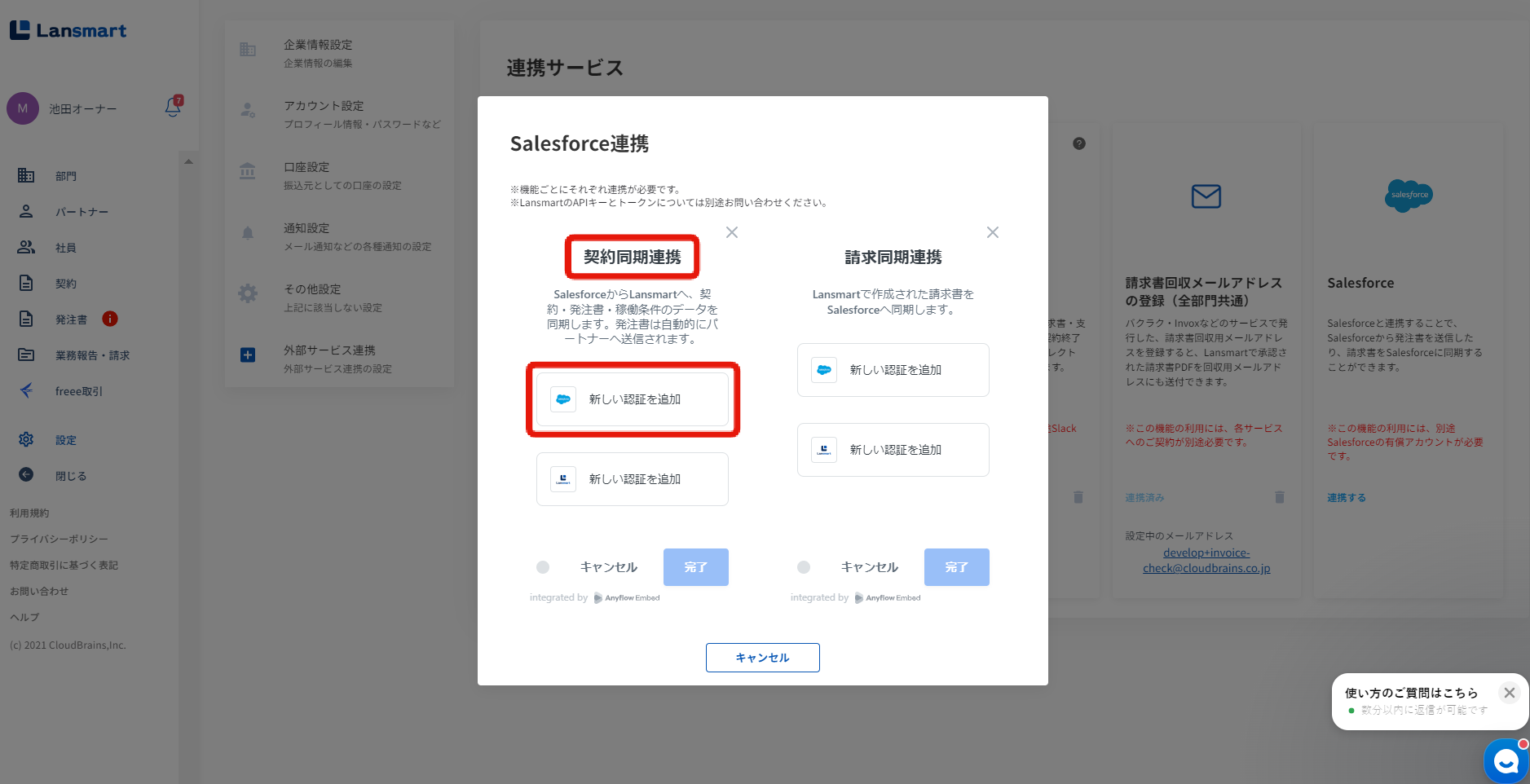Click the 社員 people icon
1530x784 pixels.
(x=26, y=247)
